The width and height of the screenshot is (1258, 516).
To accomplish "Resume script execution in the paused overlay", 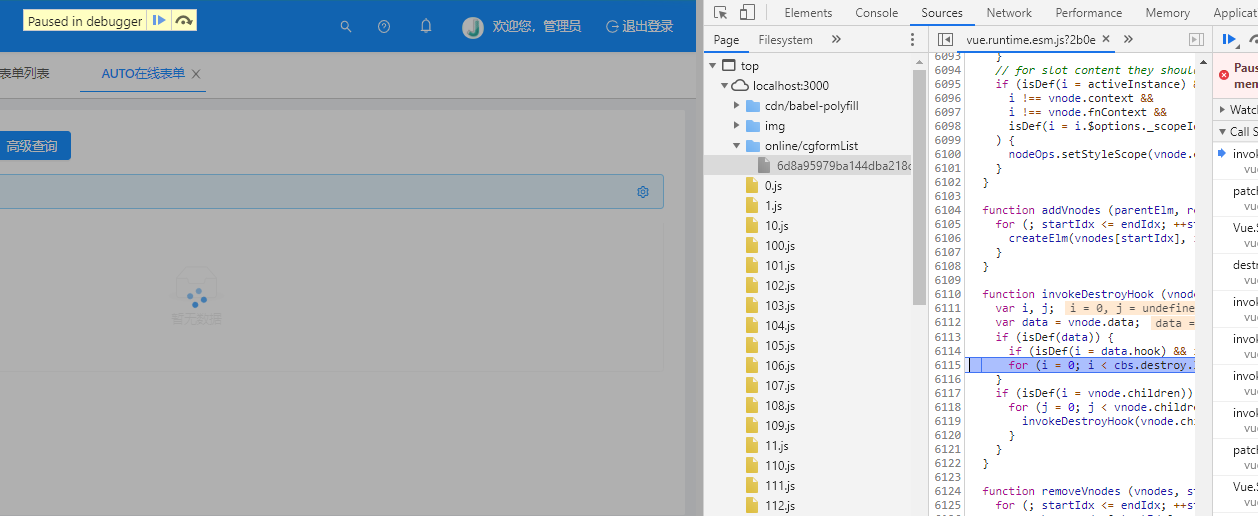I will (x=159, y=21).
